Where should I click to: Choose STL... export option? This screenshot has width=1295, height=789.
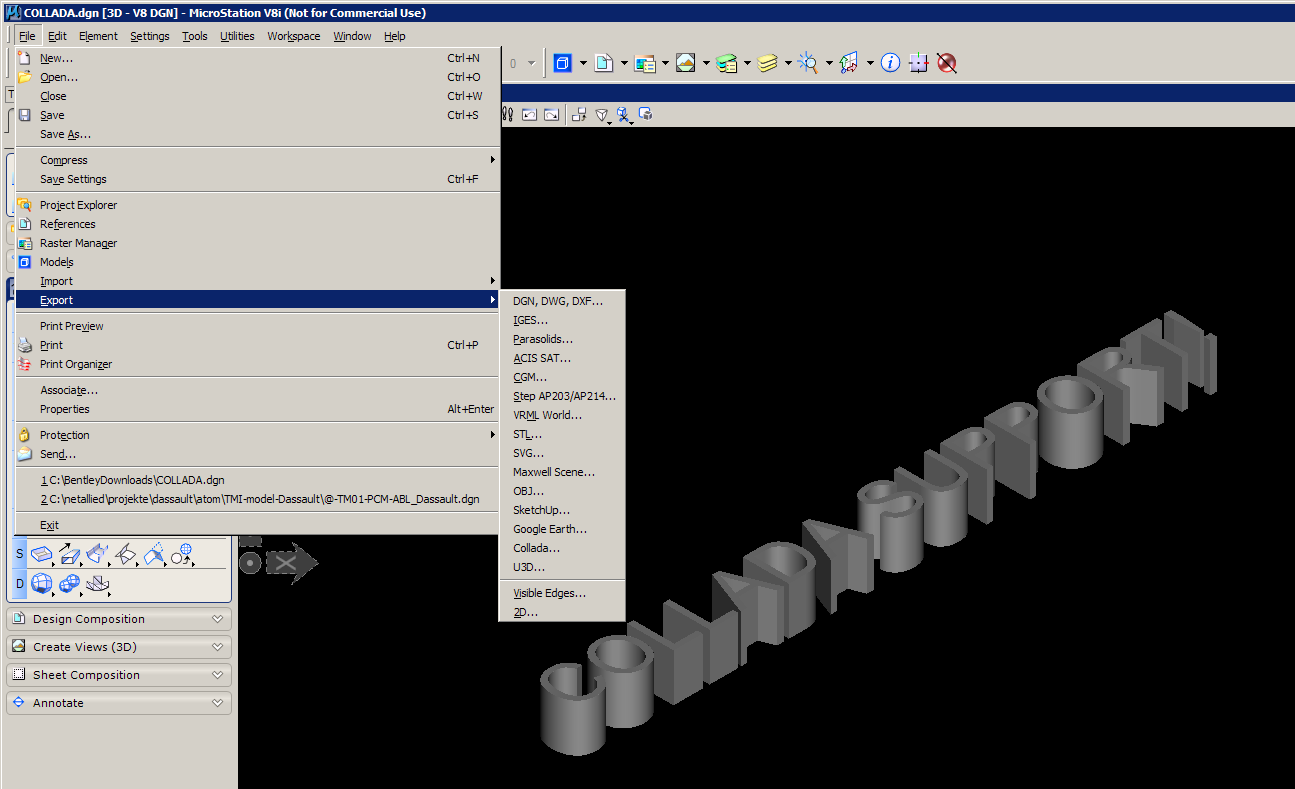(x=527, y=434)
